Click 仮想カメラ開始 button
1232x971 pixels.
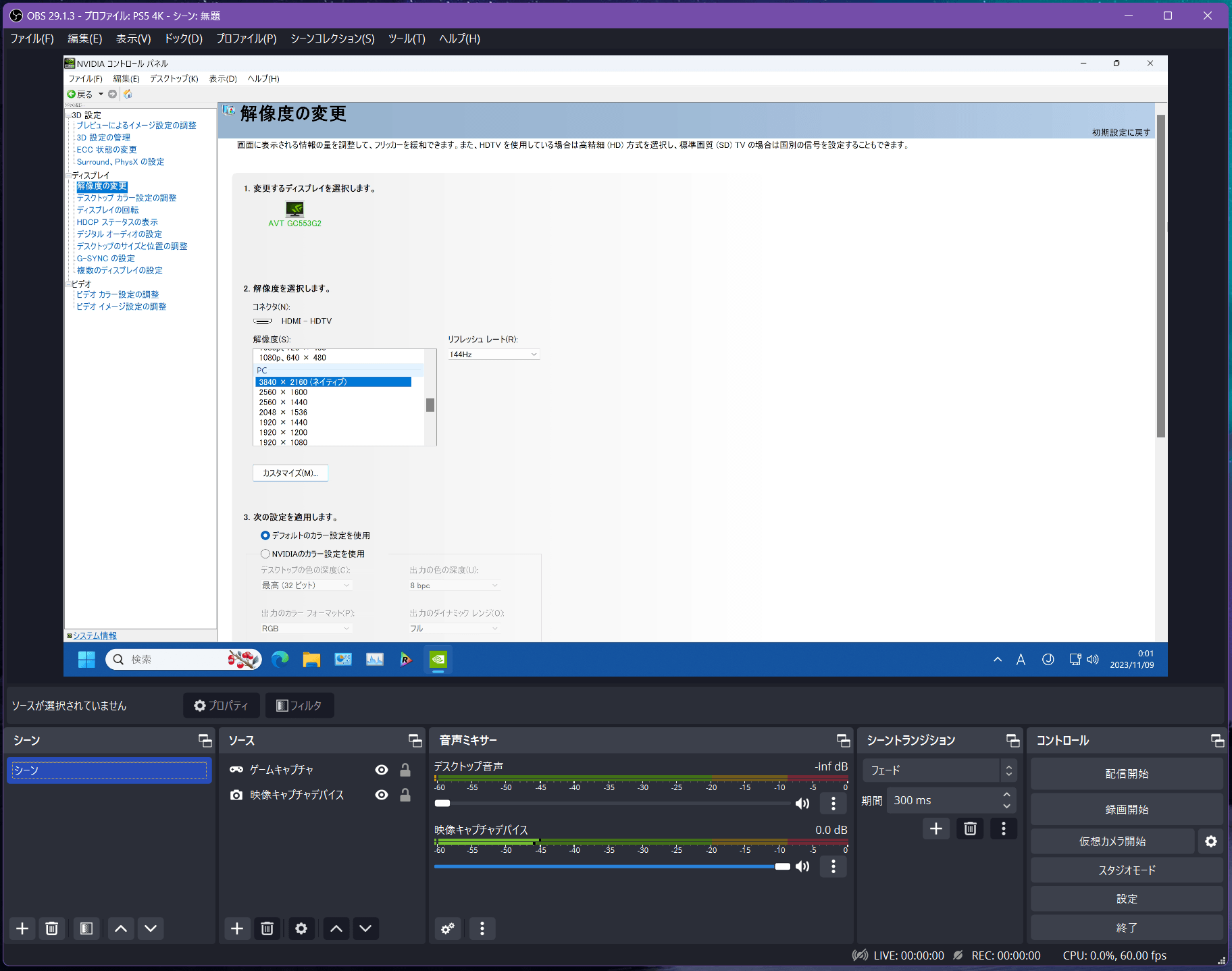(x=1112, y=841)
